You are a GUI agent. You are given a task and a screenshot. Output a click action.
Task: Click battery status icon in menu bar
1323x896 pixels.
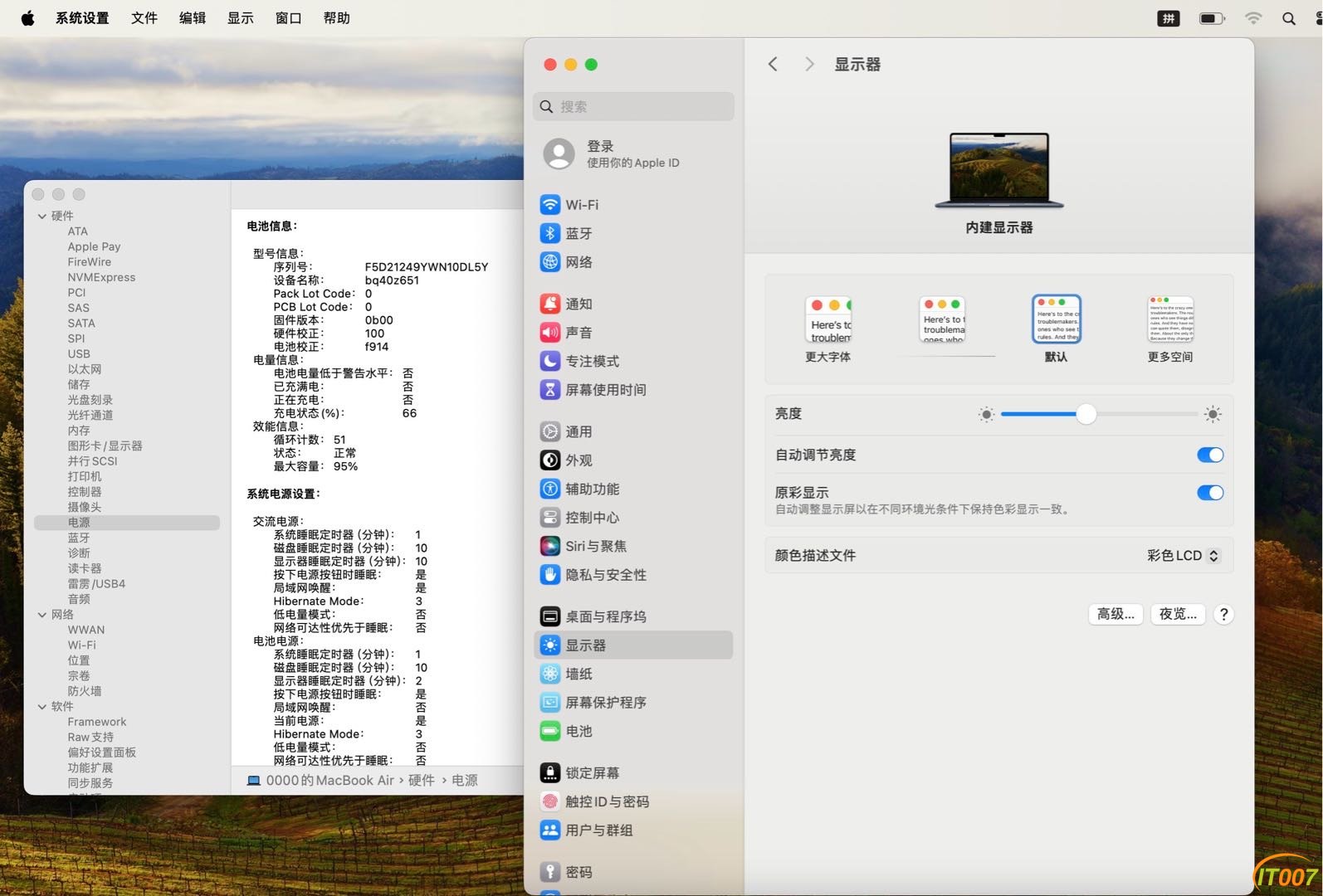(x=1212, y=18)
